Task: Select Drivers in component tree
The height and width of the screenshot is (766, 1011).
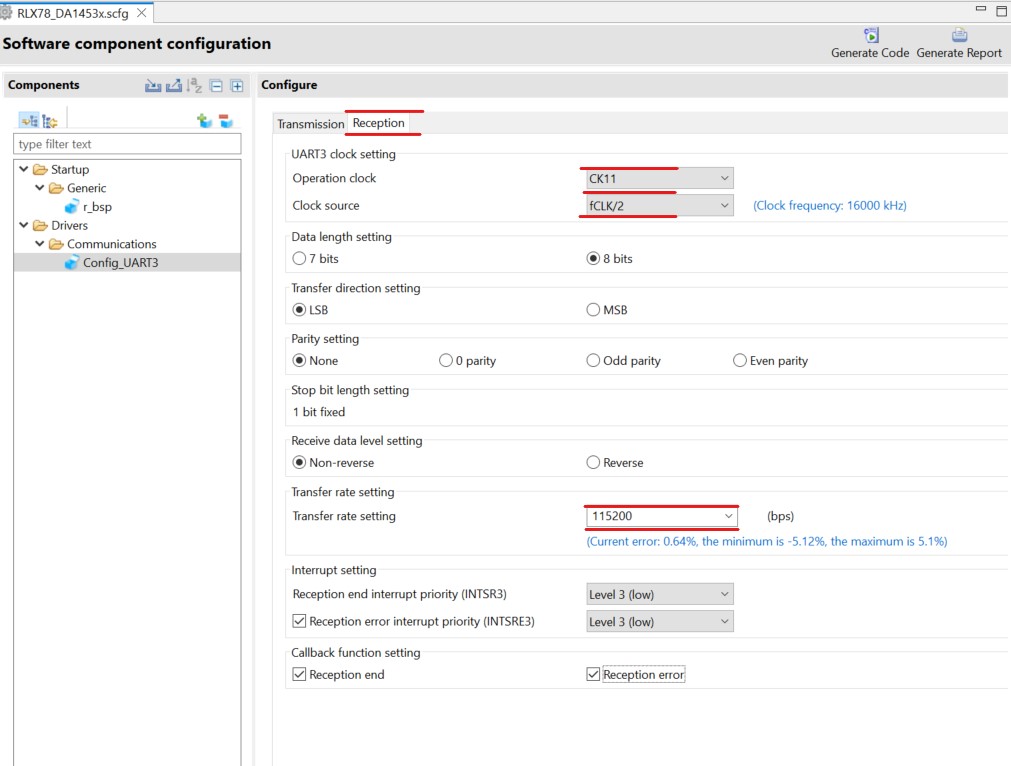Action: coord(69,226)
